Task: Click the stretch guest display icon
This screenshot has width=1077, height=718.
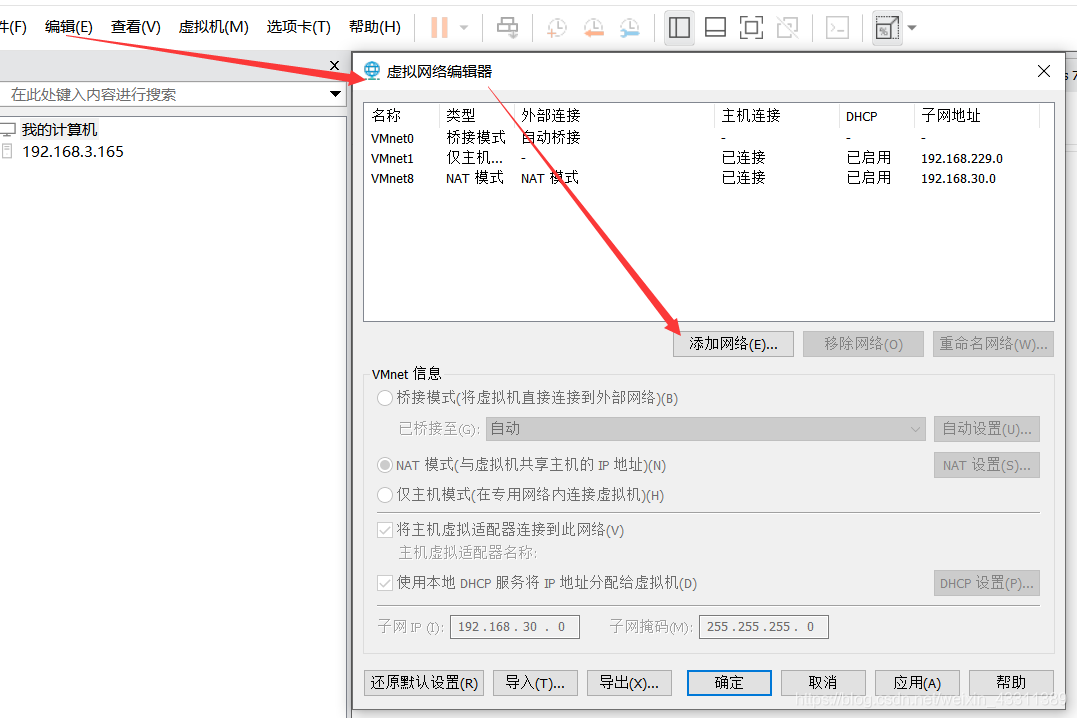Action: click(x=887, y=27)
